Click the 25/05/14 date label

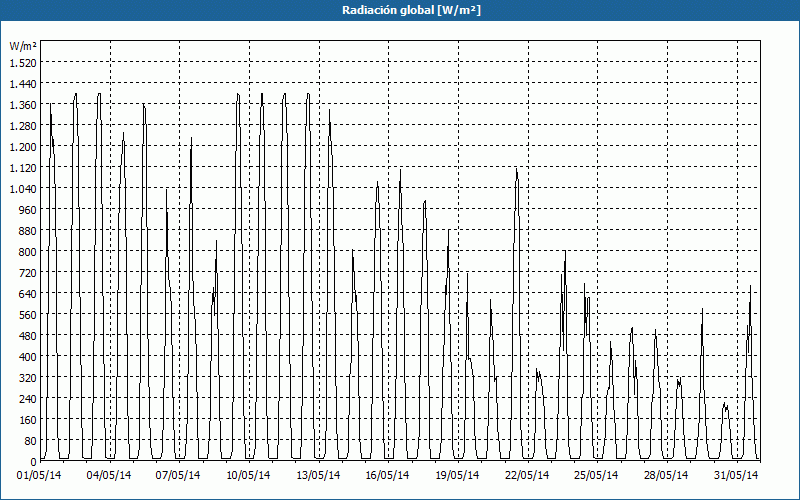point(596,475)
